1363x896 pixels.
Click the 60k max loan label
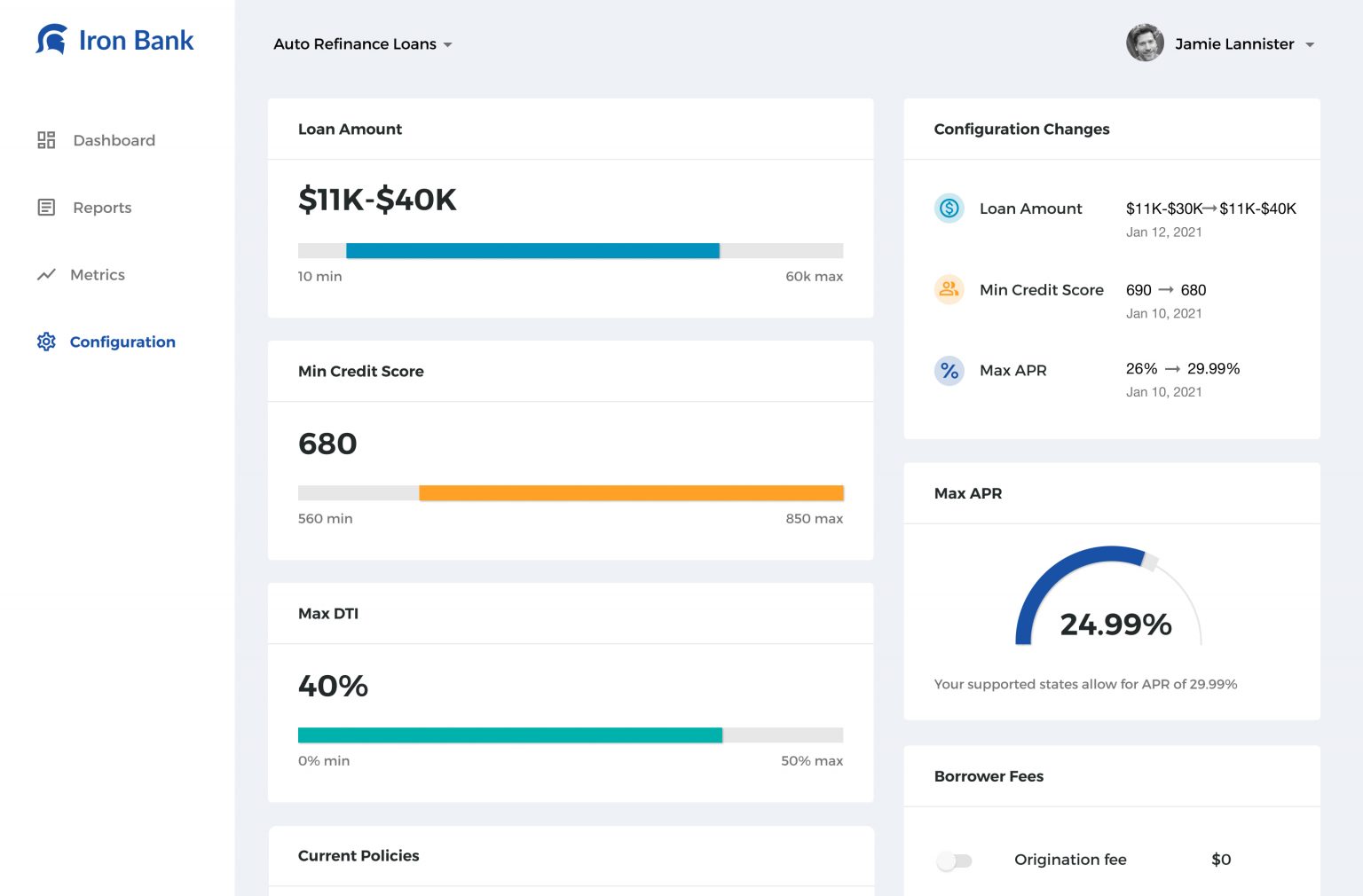814,277
